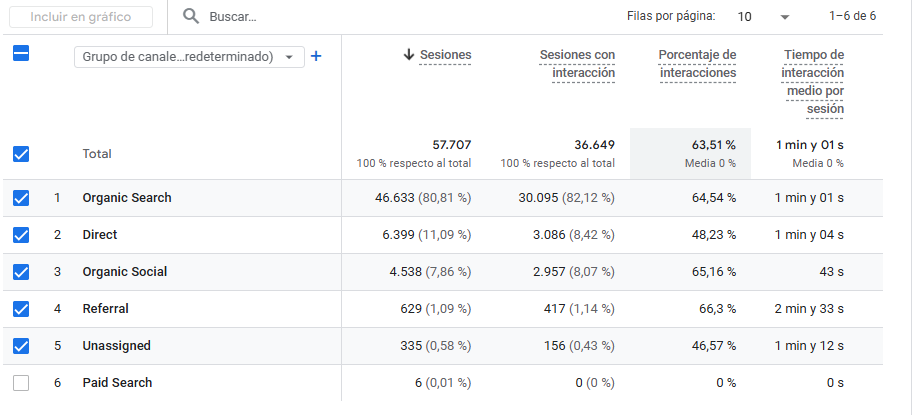This screenshot has width=912, height=415.
Task: Sort by Sesiones con interacción column
Action: pos(577,64)
